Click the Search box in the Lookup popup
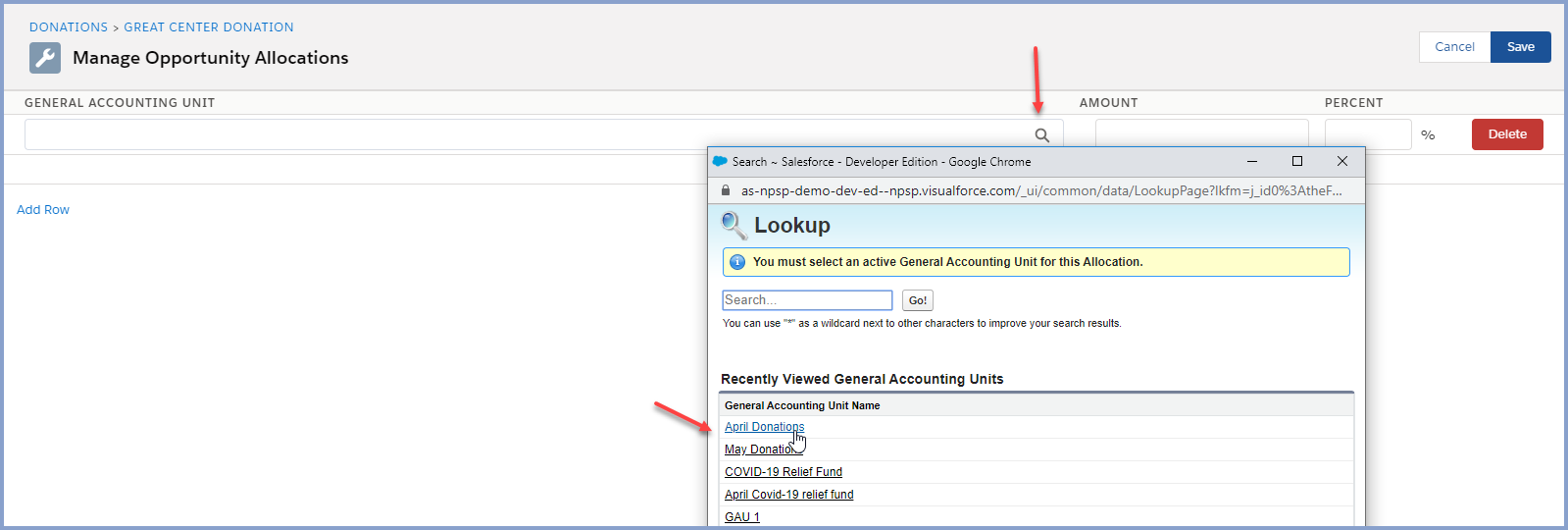This screenshot has height=530, width=1568. pyautogui.click(x=807, y=300)
